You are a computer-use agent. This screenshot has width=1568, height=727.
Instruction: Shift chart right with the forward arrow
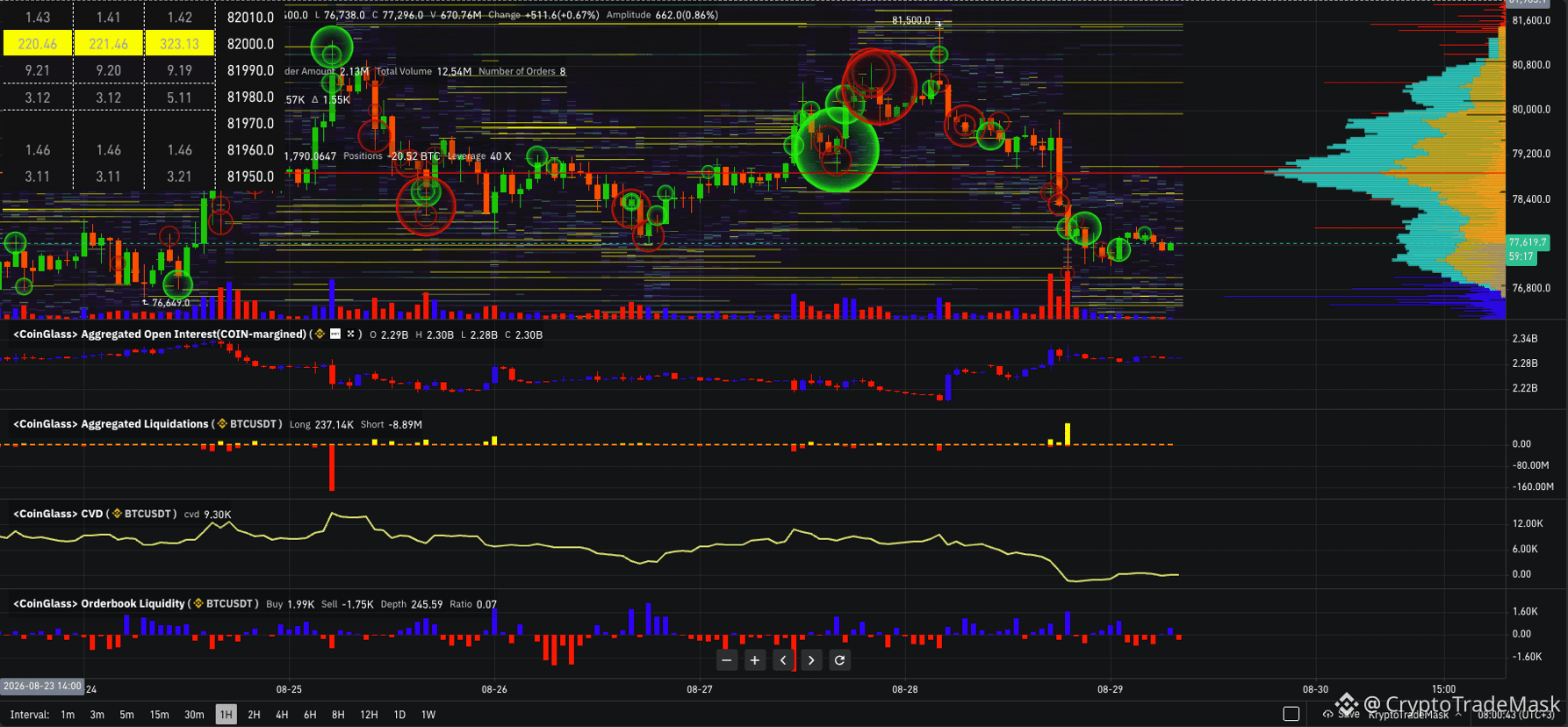[811, 660]
